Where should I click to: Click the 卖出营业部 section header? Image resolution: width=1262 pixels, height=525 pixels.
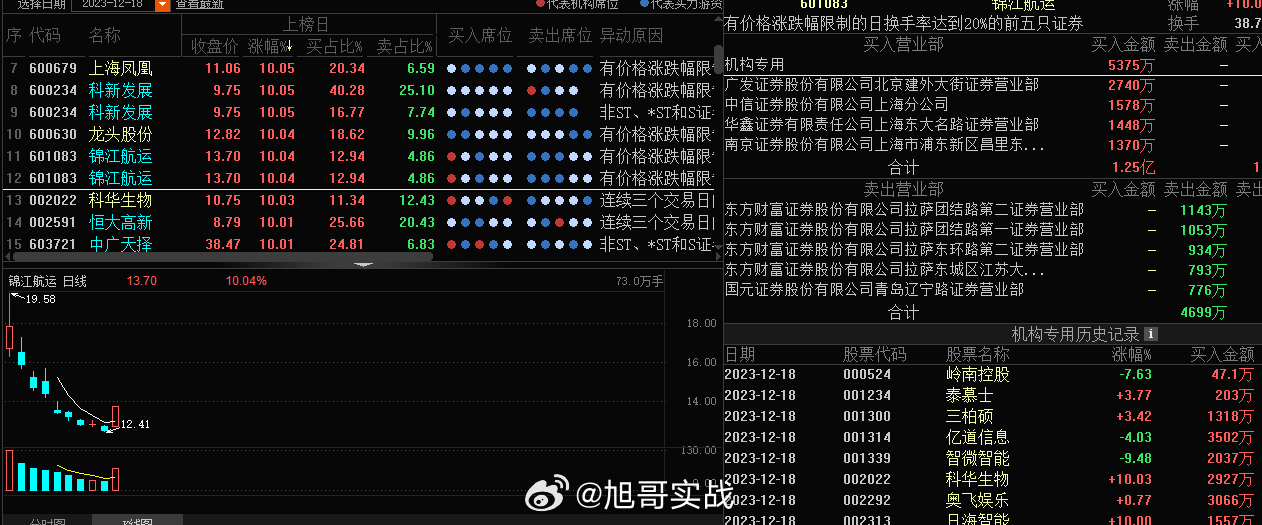click(903, 189)
